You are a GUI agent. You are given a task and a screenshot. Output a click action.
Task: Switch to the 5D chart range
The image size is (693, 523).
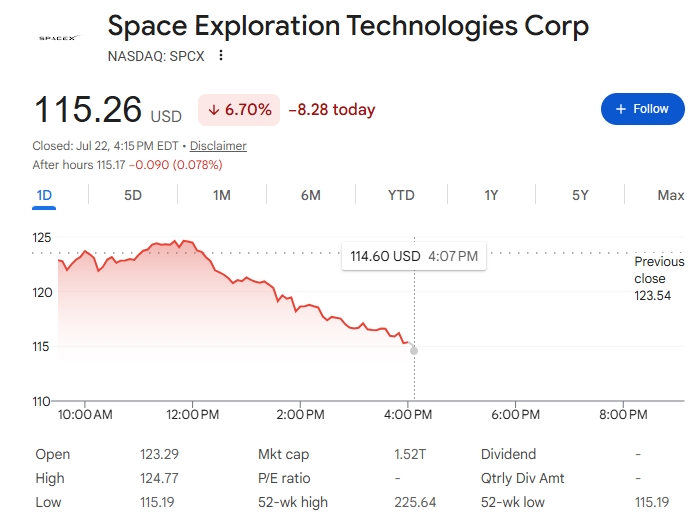click(x=133, y=195)
